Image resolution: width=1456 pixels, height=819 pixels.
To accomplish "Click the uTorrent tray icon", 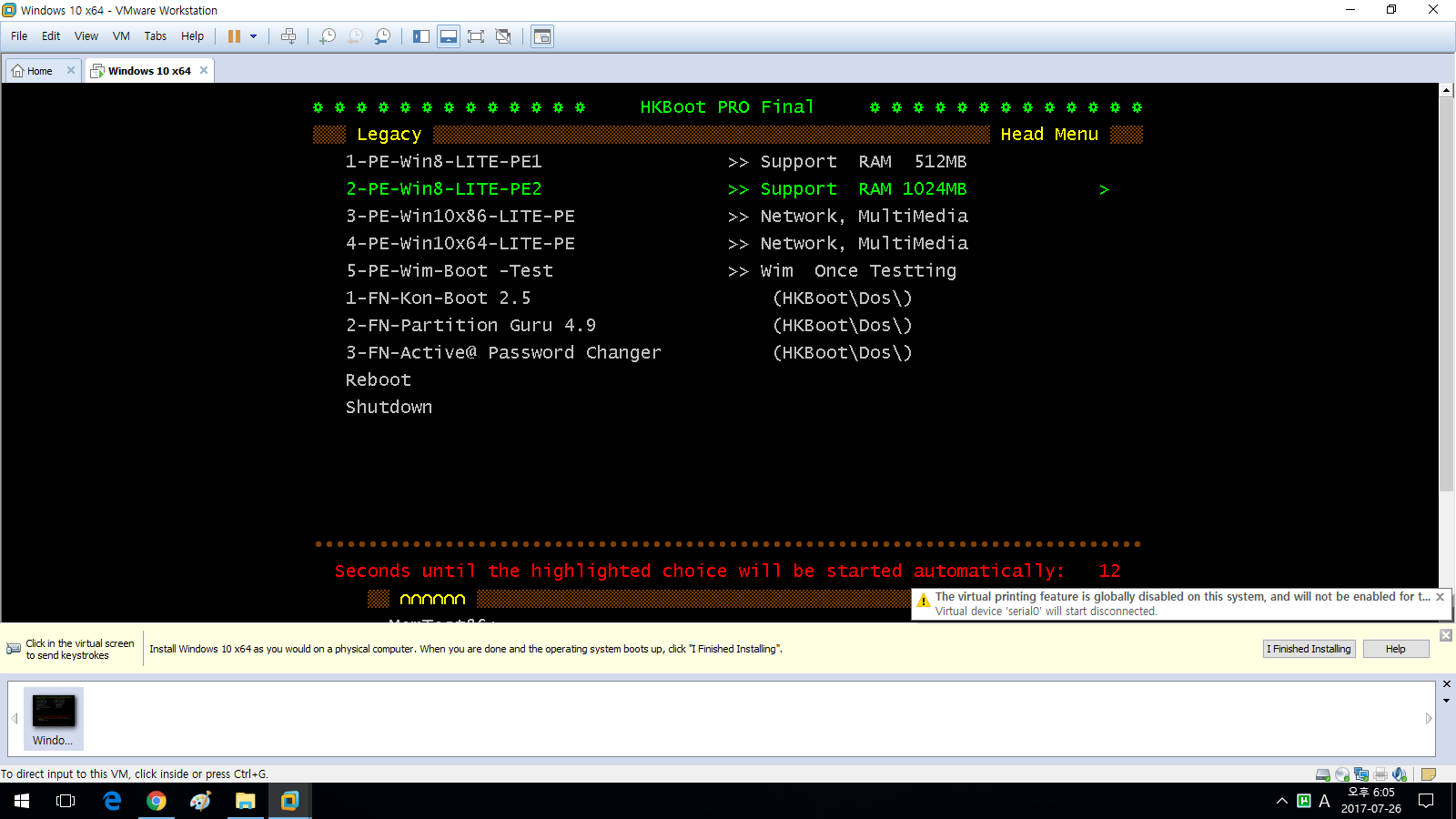I will 1304,801.
